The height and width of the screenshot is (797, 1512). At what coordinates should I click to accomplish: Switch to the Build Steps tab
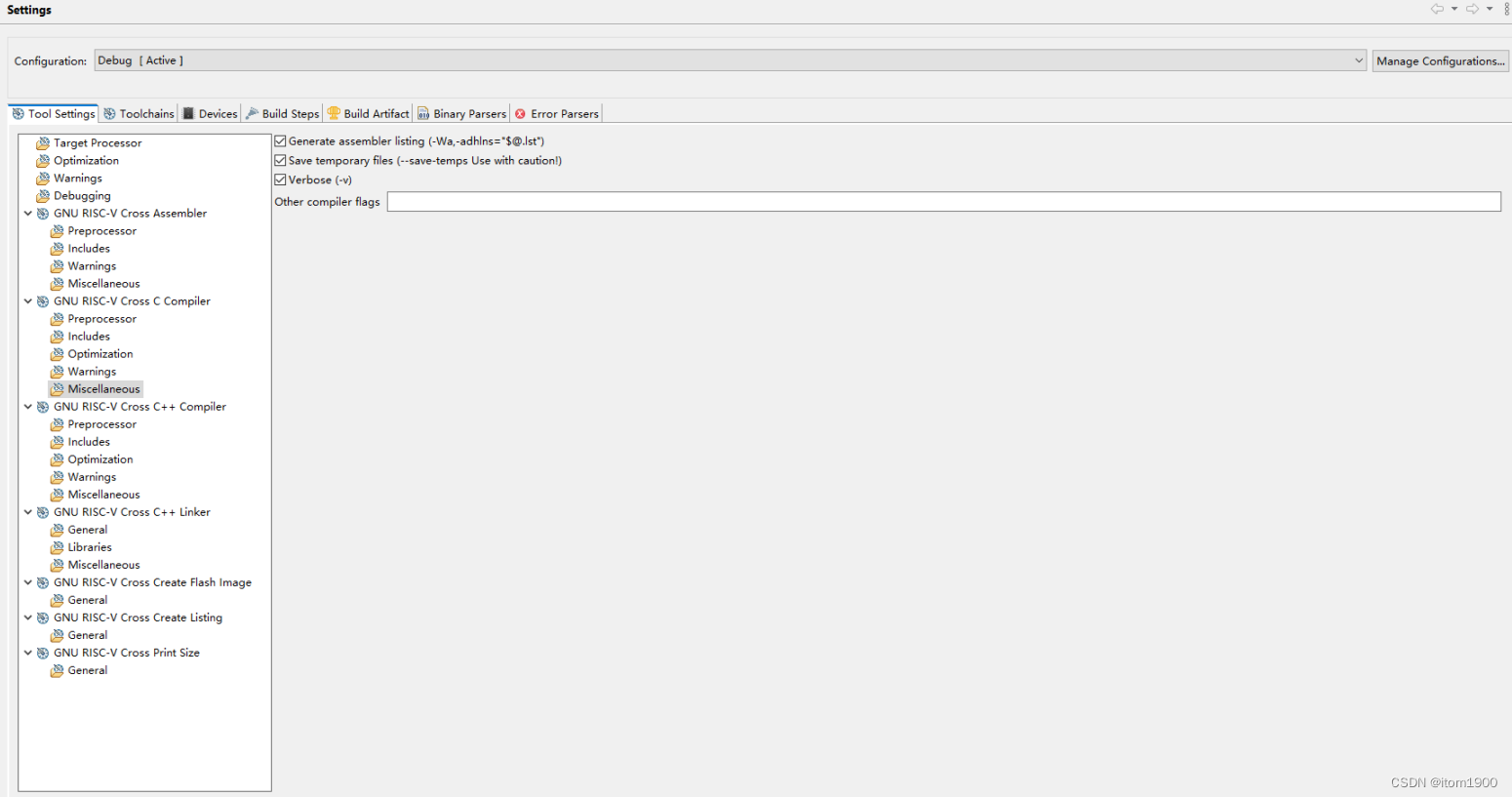(282, 114)
